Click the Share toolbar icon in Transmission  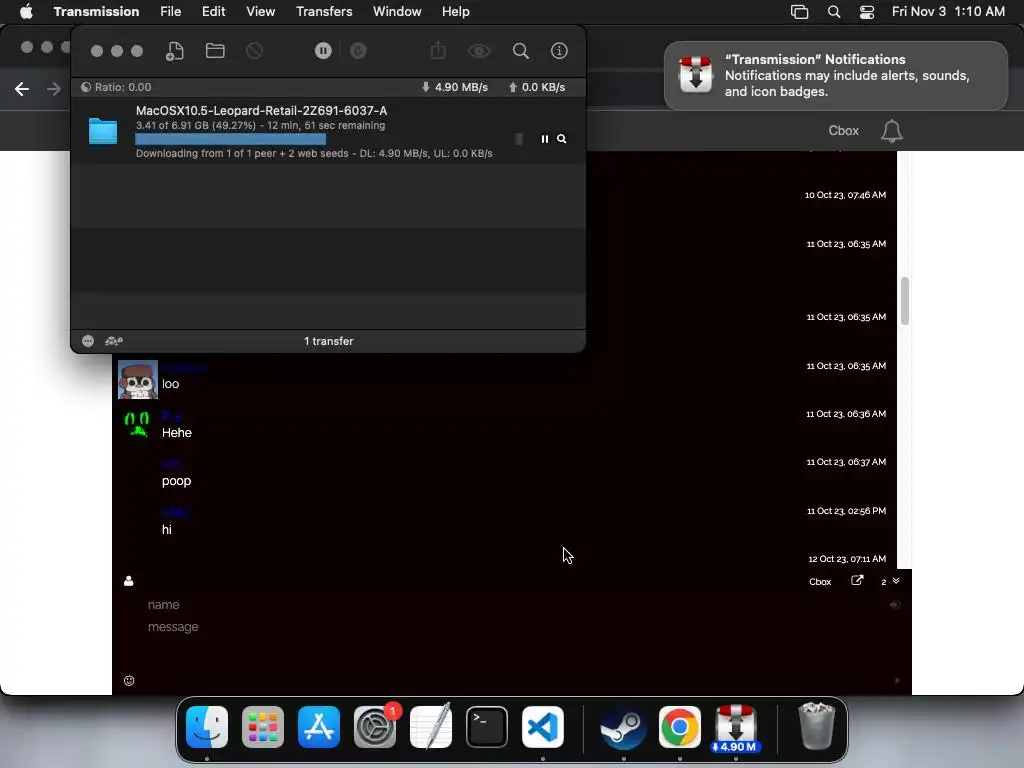(x=438, y=50)
